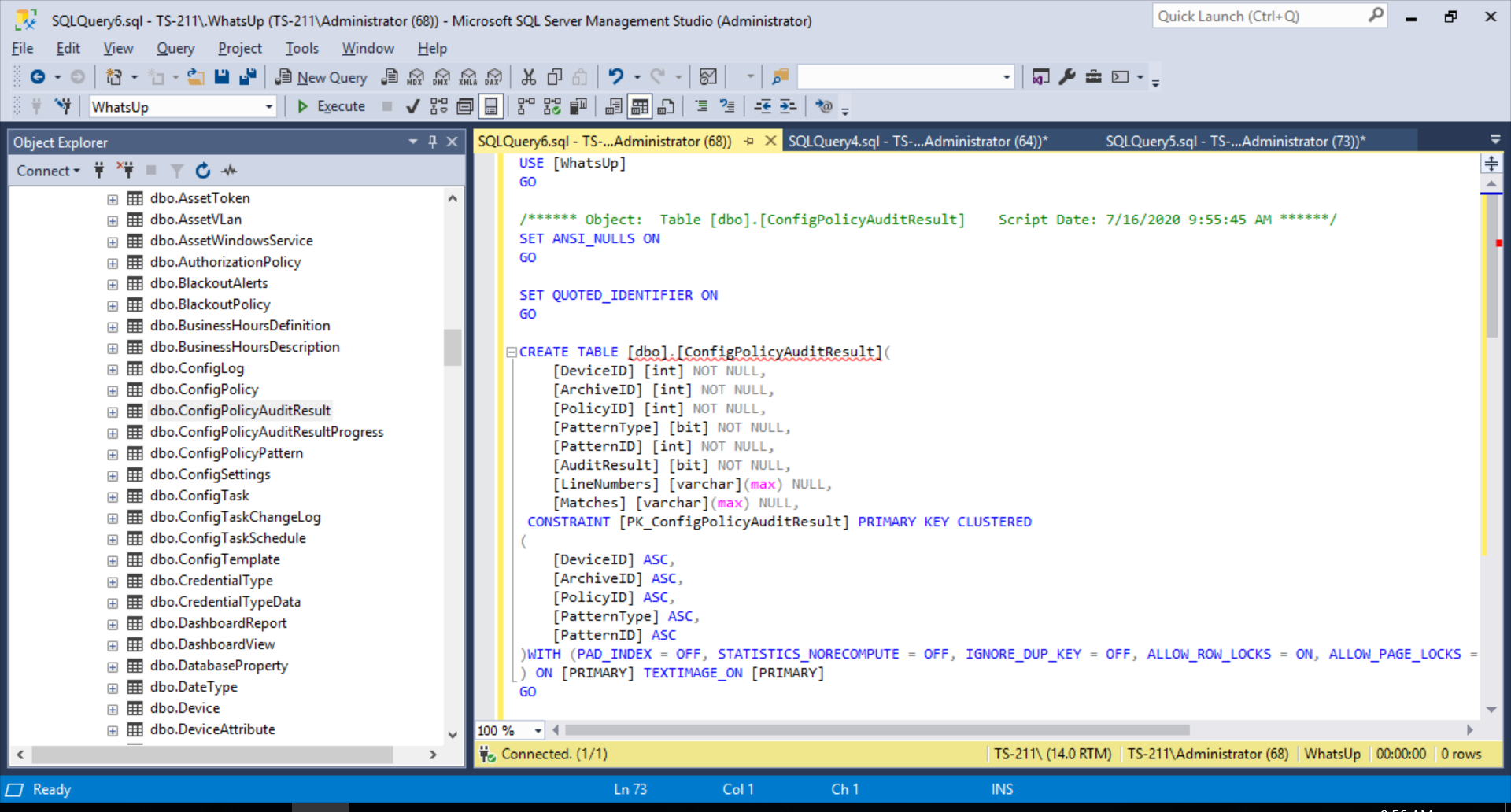
Task: Click the Connect button in Object Explorer
Action: [46, 170]
